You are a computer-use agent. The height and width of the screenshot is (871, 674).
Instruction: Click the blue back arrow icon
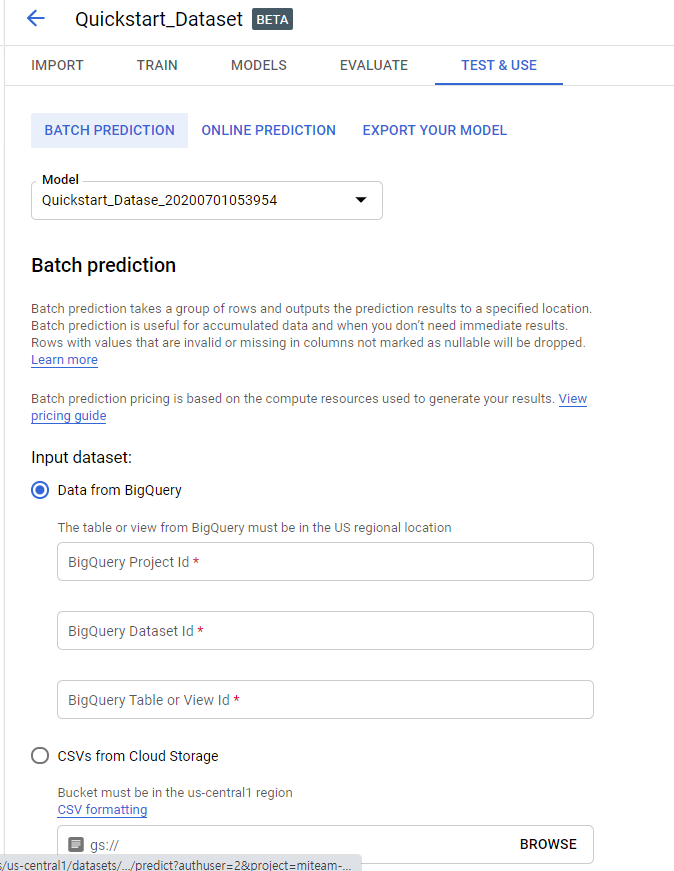[x=36, y=18]
